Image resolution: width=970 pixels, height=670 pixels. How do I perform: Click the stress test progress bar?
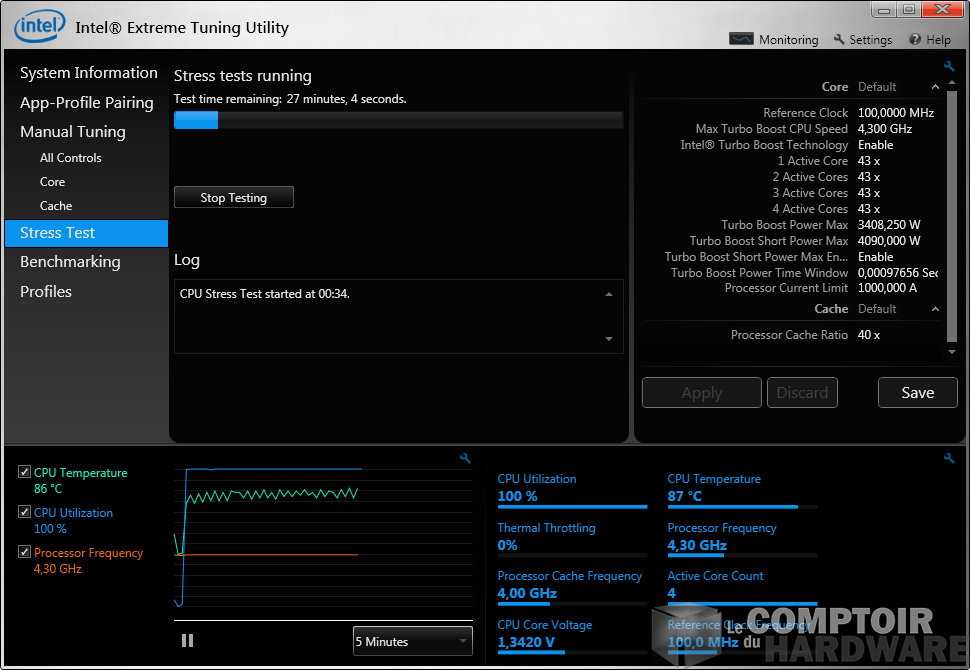pos(398,119)
